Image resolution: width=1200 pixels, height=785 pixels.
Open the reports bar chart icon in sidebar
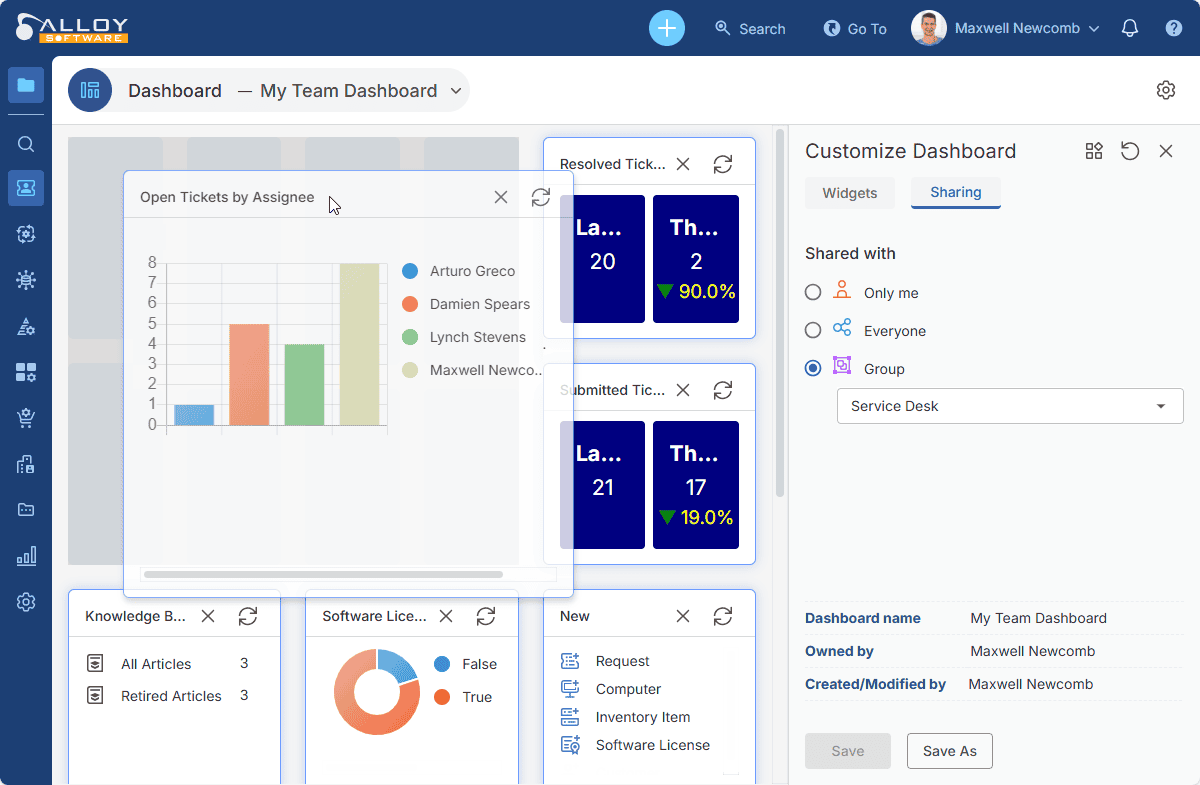click(26, 556)
